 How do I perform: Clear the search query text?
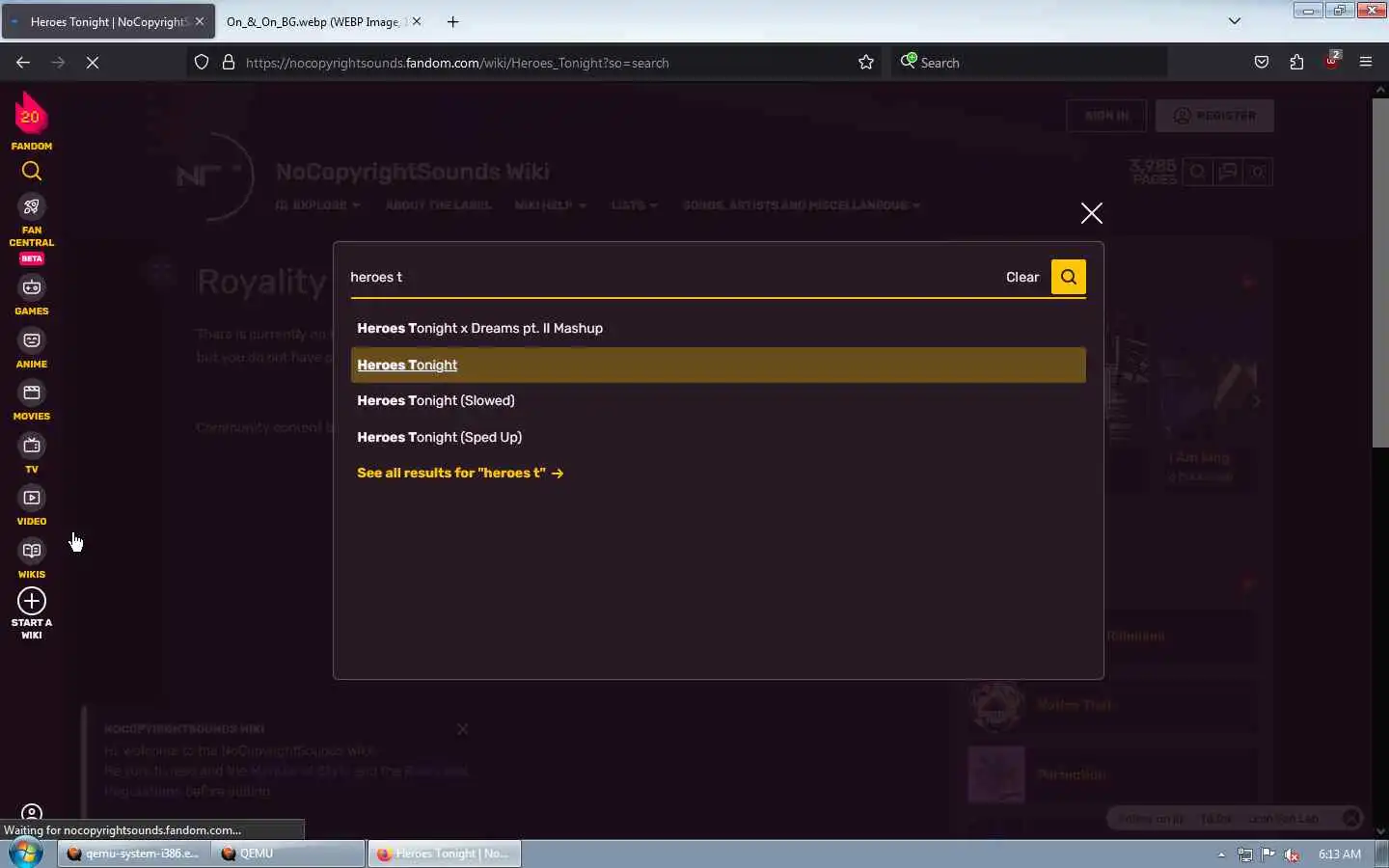click(x=1022, y=277)
